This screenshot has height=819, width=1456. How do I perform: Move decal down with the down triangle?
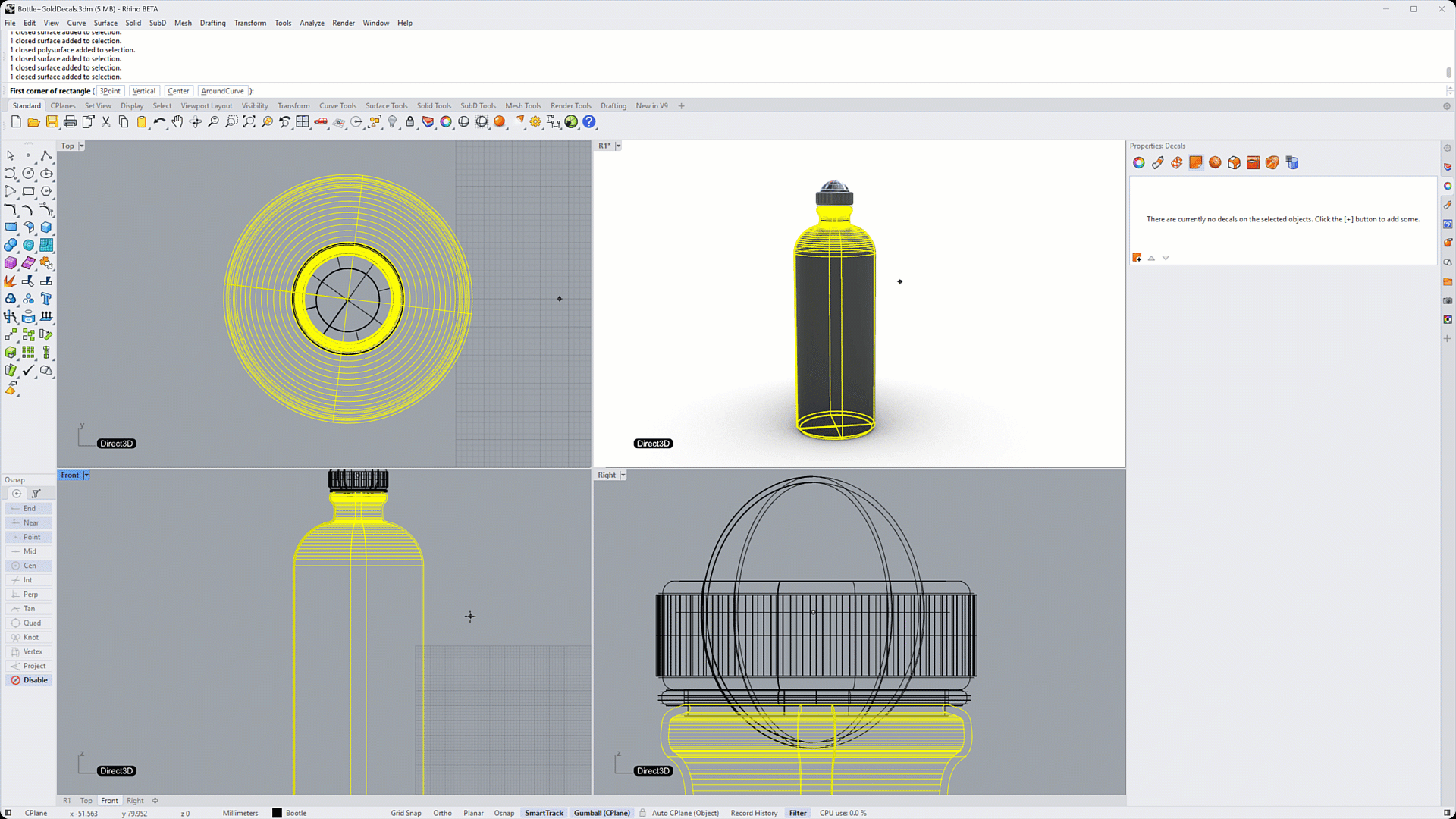pyautogui.click(x=1166, y=258)
